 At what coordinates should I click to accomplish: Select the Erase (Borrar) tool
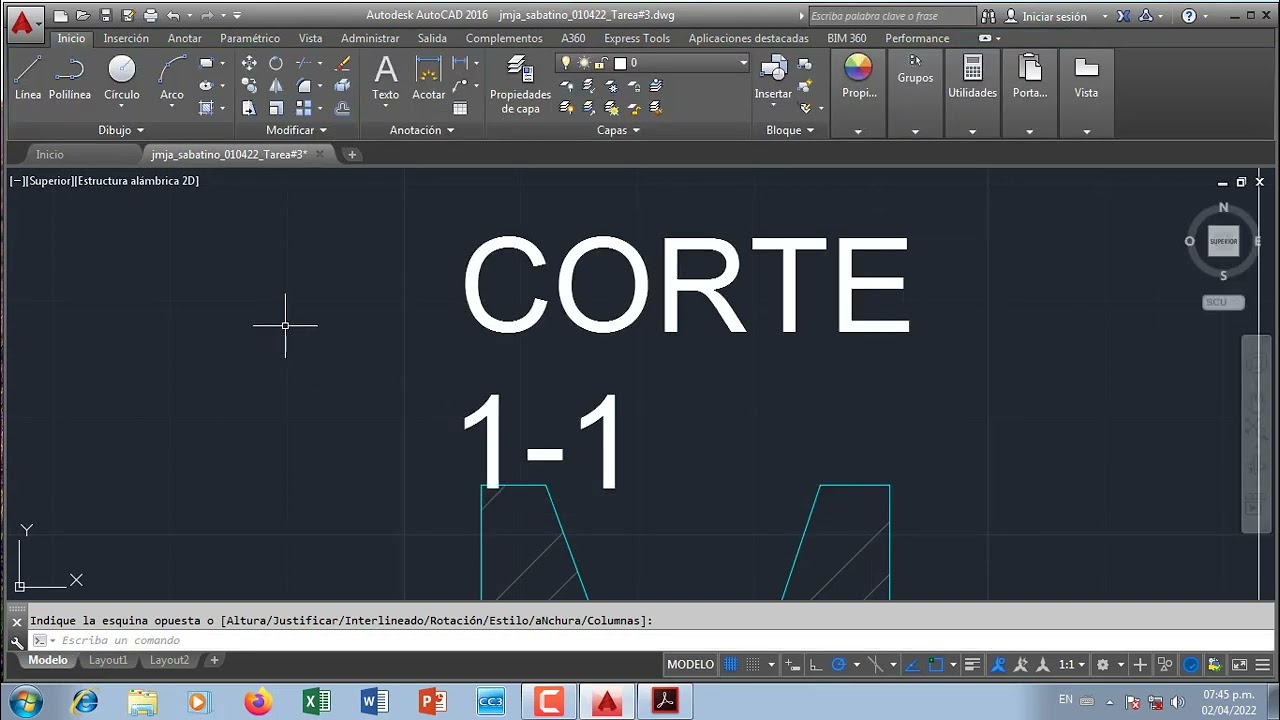coord(343,63)
